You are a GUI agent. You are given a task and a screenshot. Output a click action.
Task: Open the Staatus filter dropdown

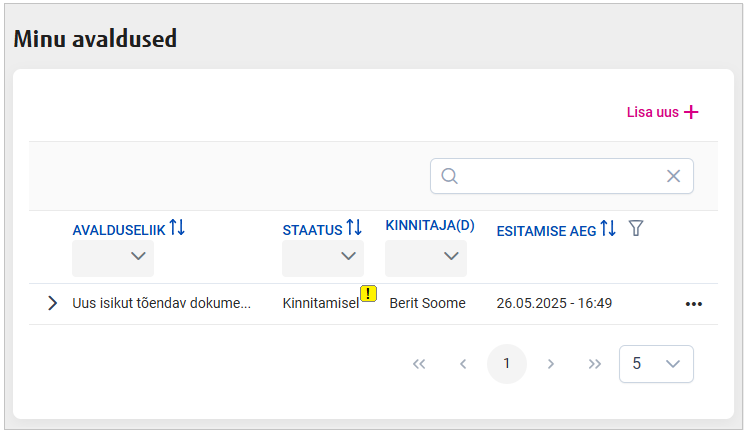323,258
